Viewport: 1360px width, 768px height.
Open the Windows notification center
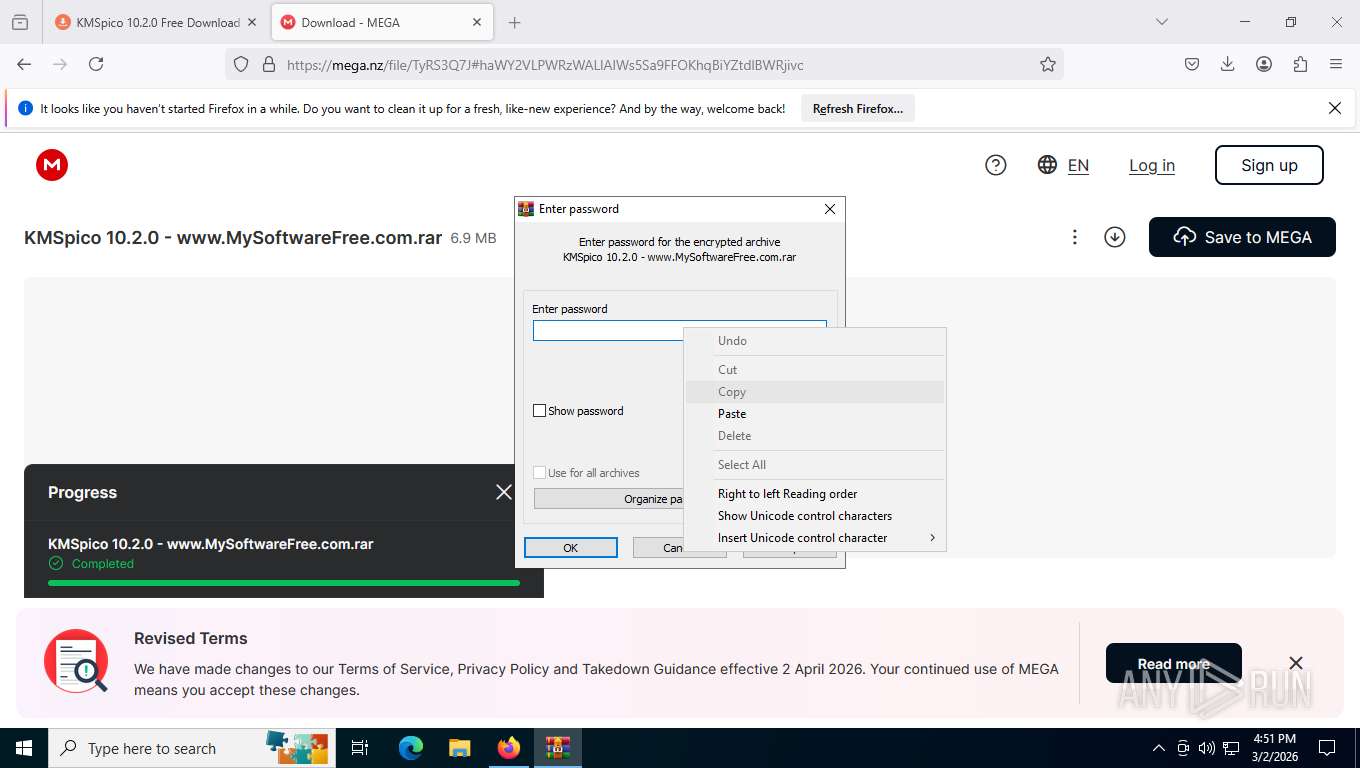tap(1327, 748)
